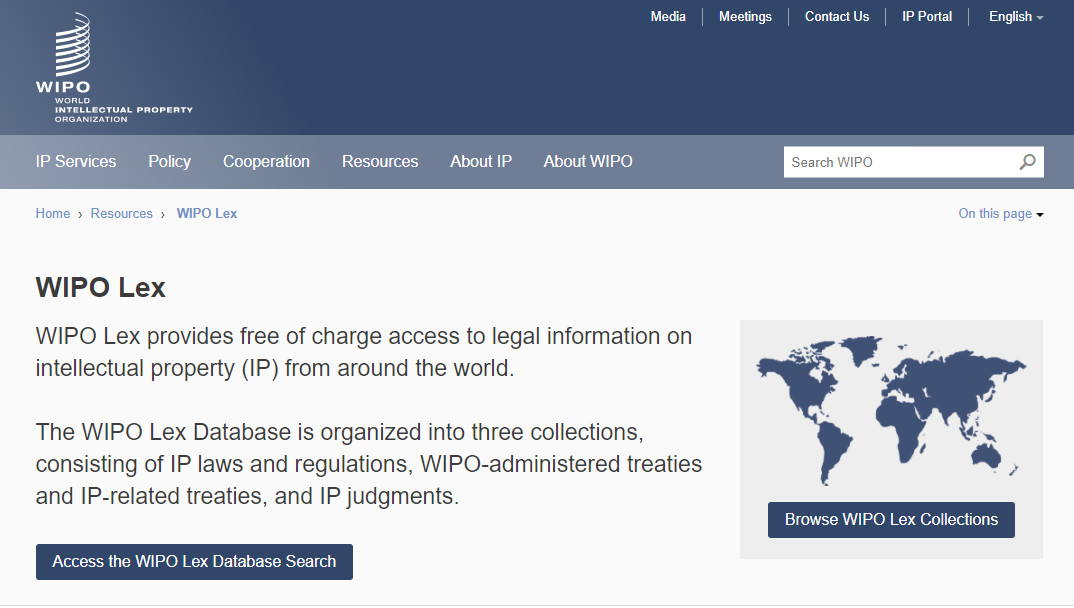Open the About WIPO menu
The image size is (1074, 608).
coord(588,162)
